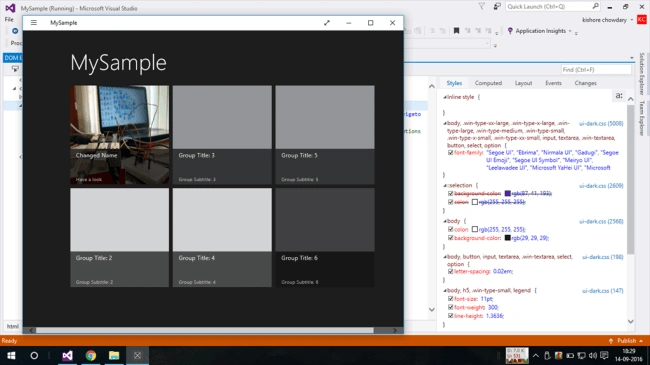Open Chrome from the Windows taskbar

tap(91, 355)
